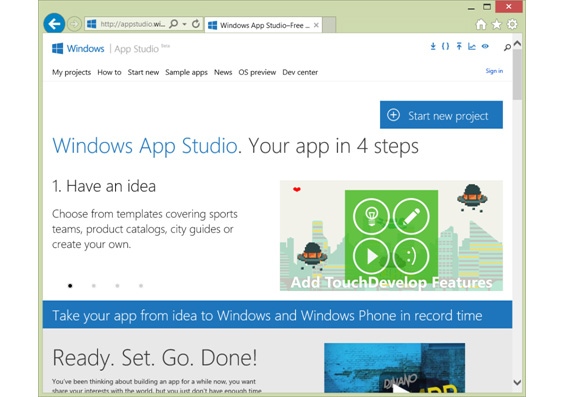565x397 pixels.
Task: Click the smiley face circle on green tile
Action: (x=411, y=256)
